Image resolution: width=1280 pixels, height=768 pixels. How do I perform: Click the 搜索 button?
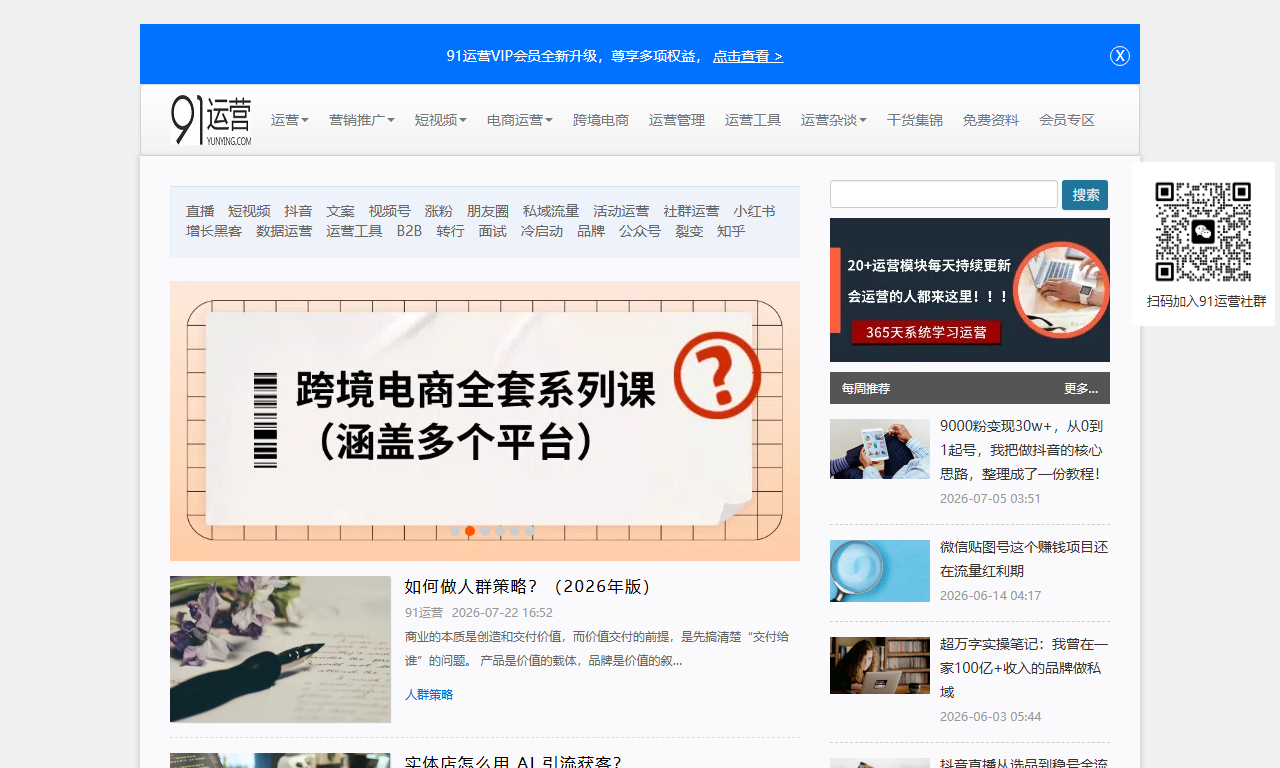1085,195
